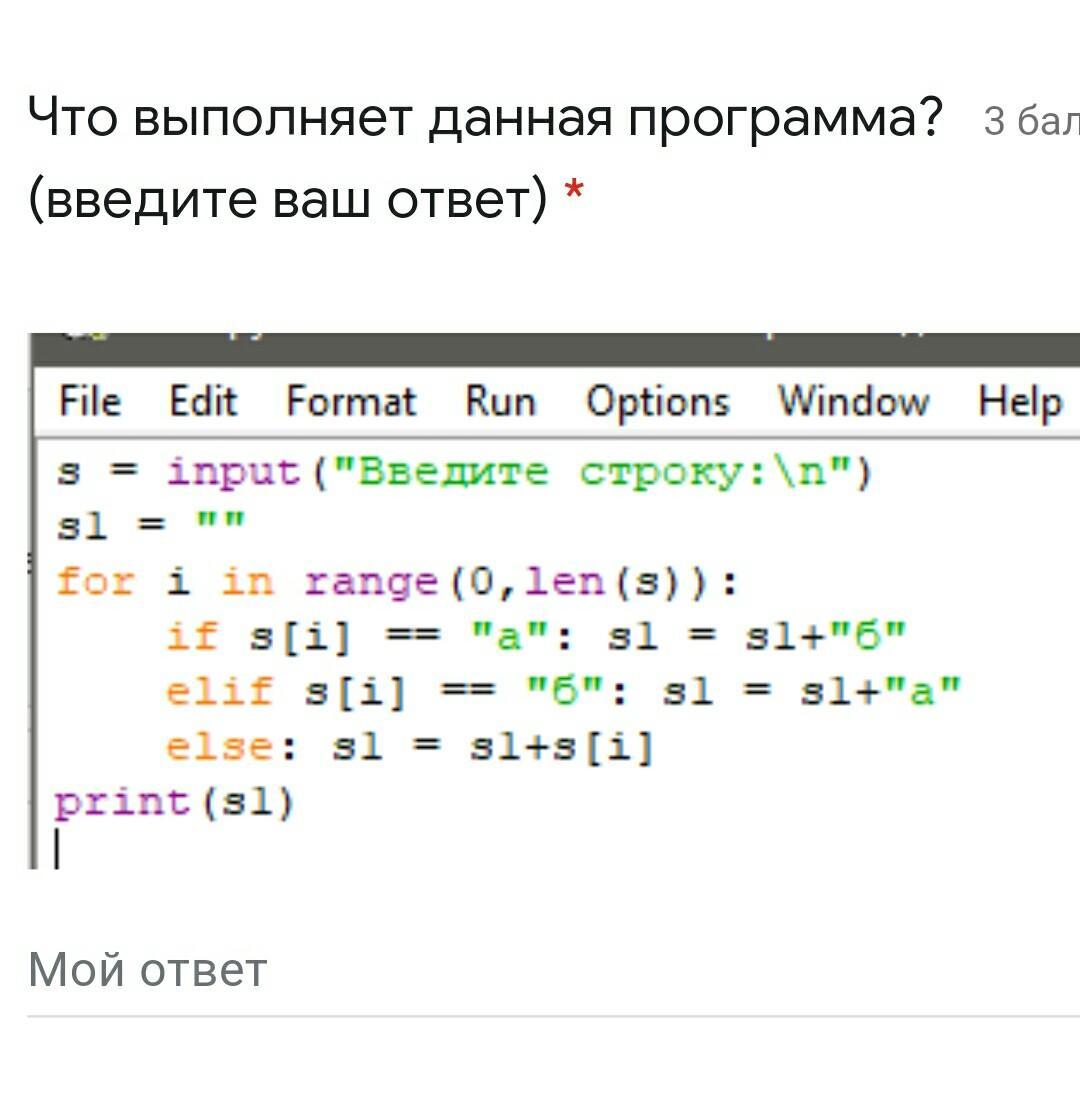Click the "(введите ваш ответ)" subtitle text
Screen dimensions: 1080x1114
tap(288, 200)
